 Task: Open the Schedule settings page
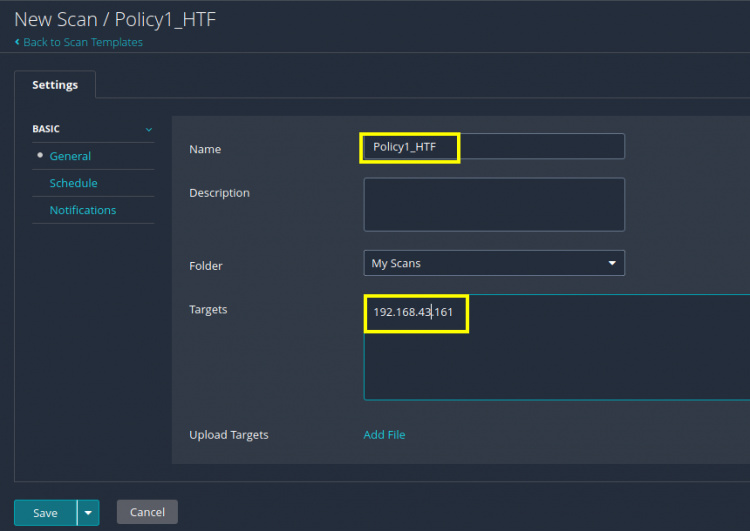(73, 183)
